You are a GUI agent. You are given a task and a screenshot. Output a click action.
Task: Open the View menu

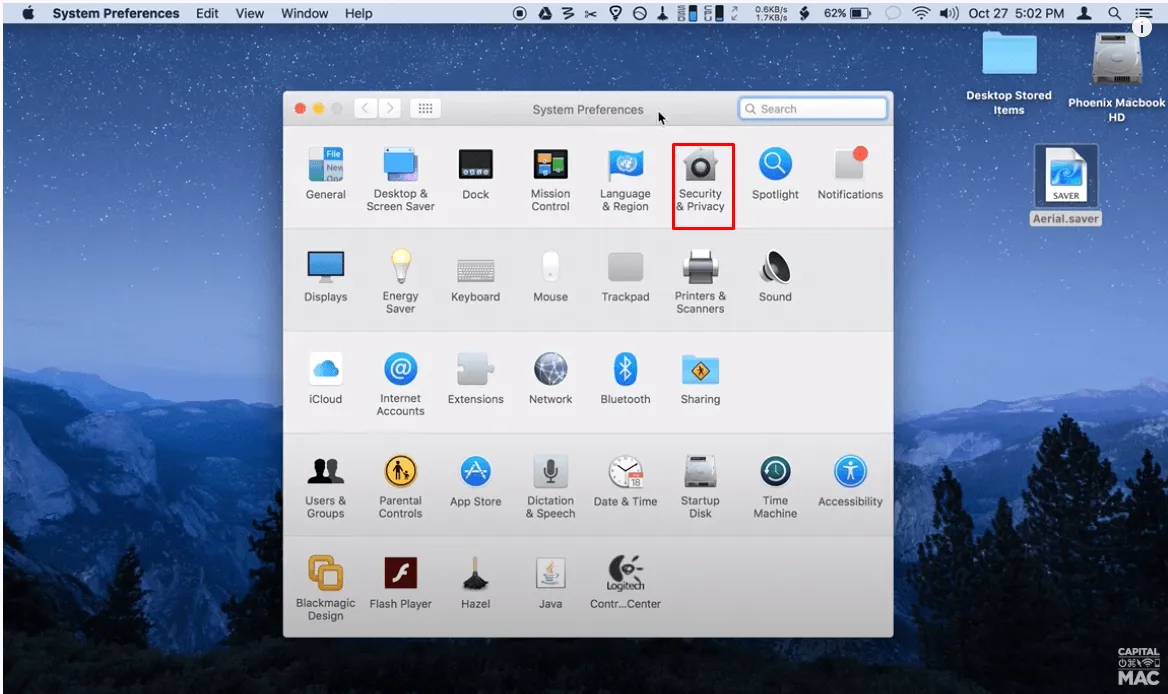click(x=250, y=13)
